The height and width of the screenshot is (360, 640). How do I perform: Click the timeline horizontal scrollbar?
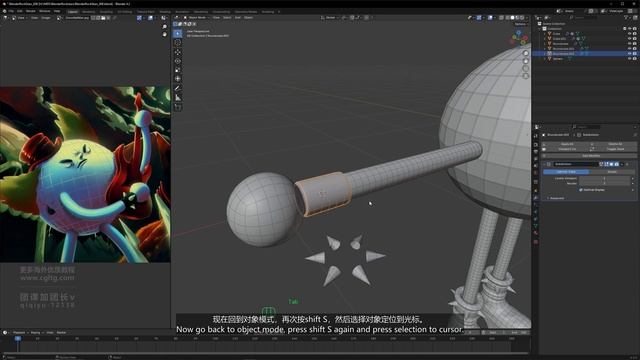point(265,353)
